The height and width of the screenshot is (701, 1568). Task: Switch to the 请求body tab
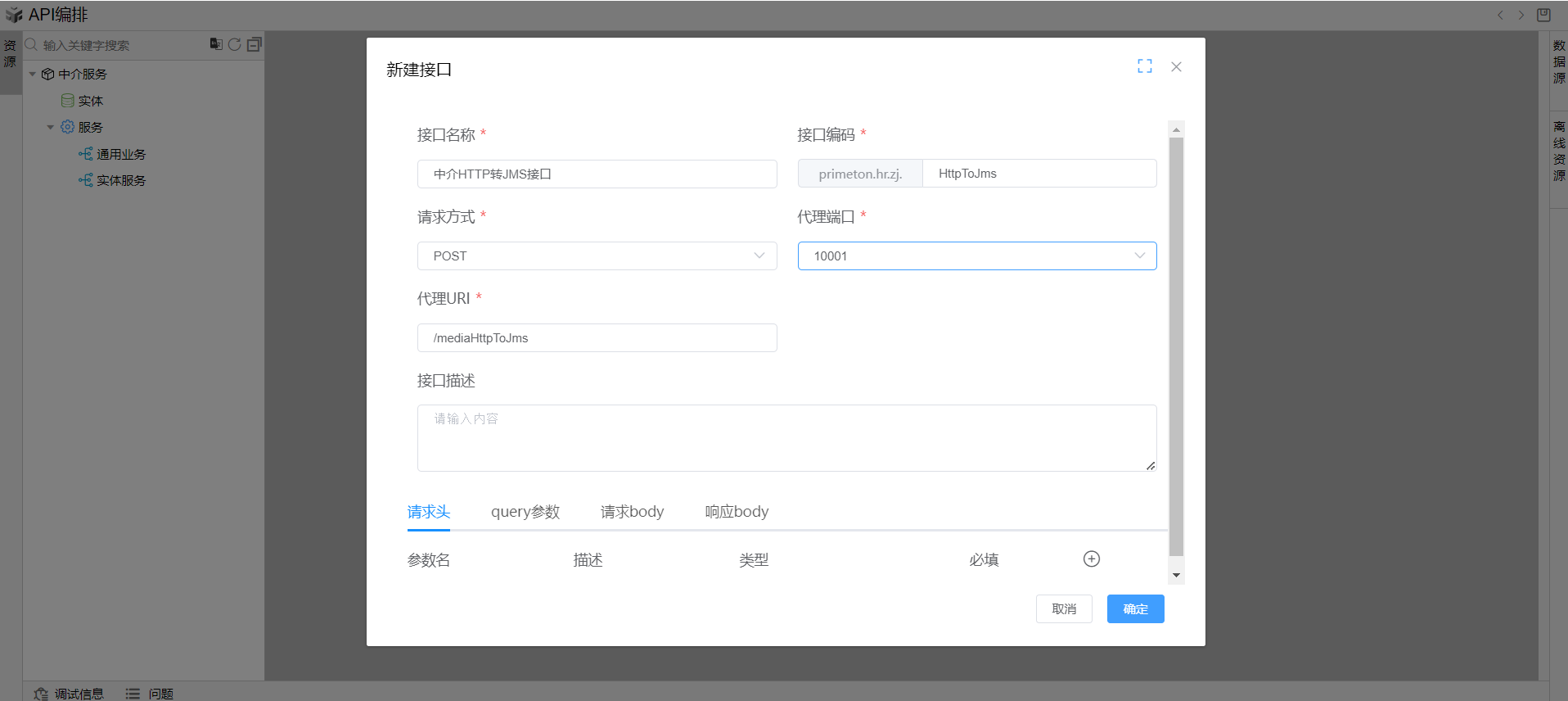click(x=632, y=512)
